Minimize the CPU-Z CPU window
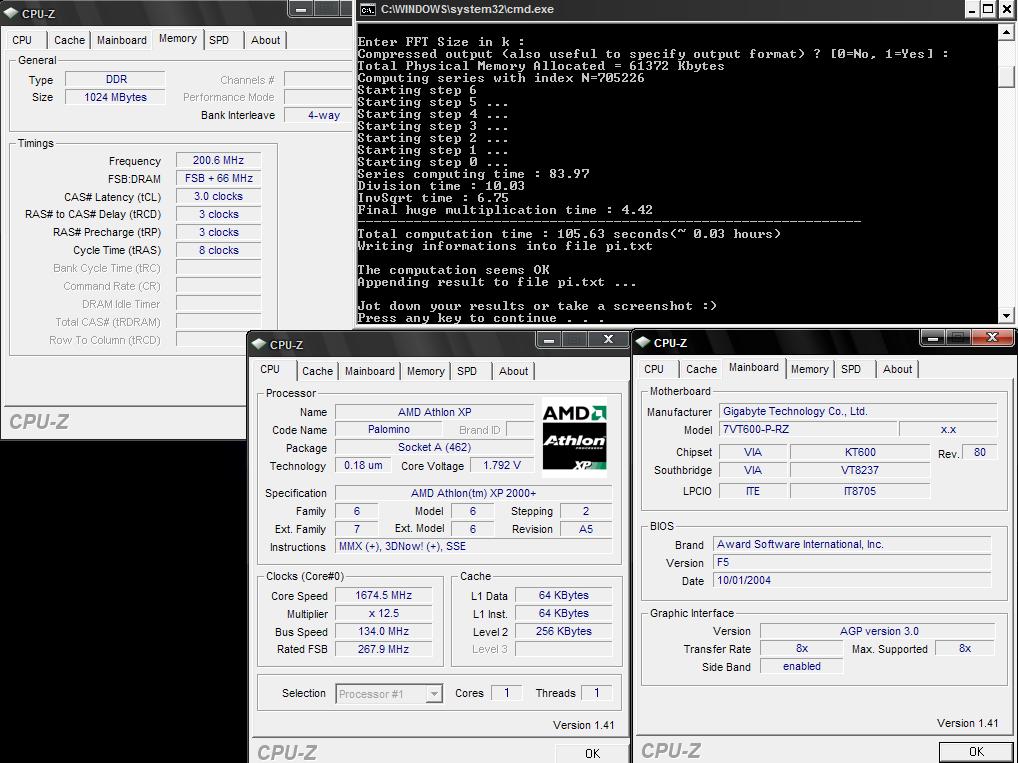 coord(549,340)
